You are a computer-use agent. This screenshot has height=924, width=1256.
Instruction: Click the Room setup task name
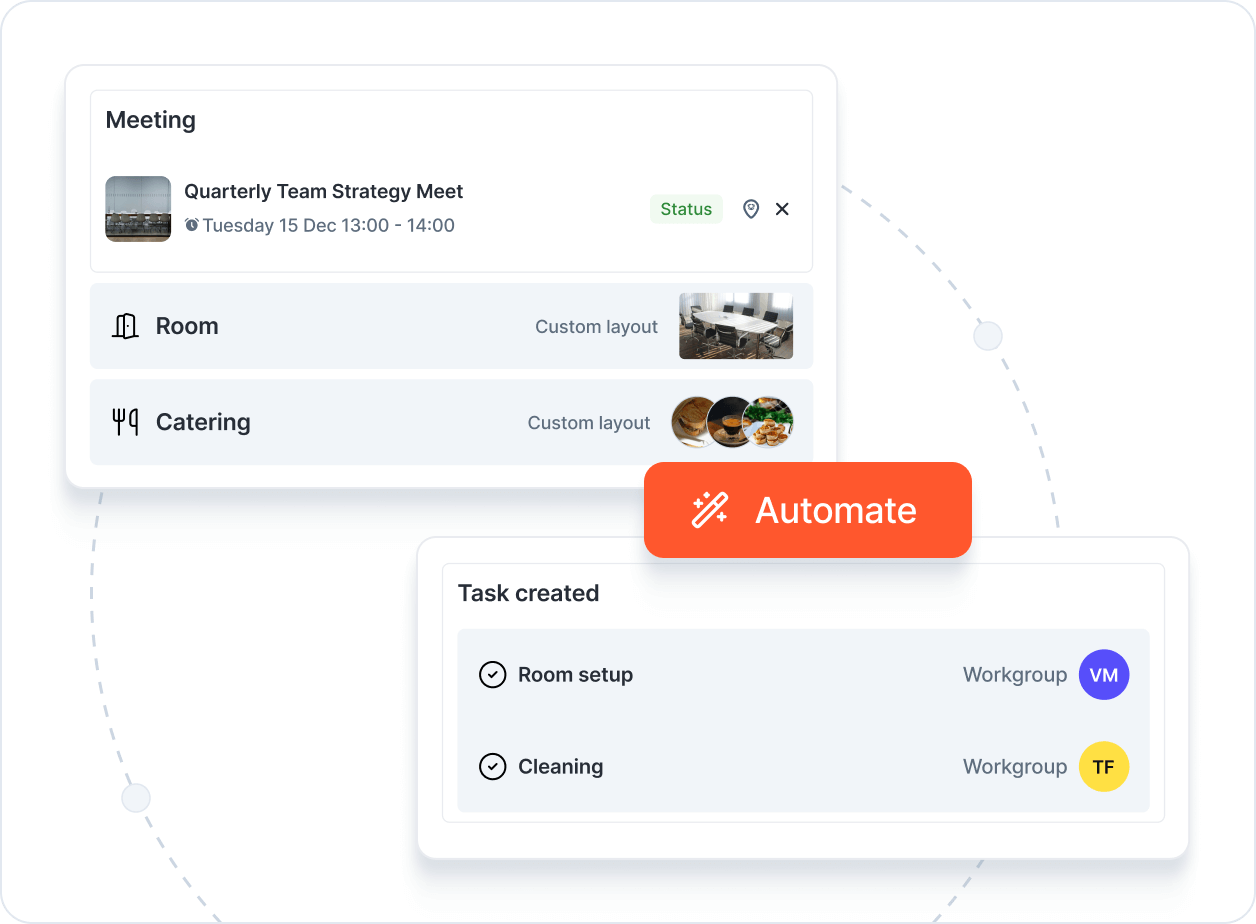click(575, 675)
